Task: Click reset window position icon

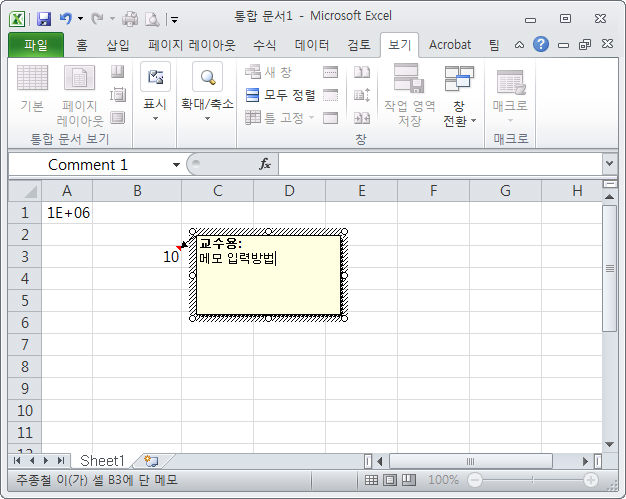Action: tap(362, 118)
